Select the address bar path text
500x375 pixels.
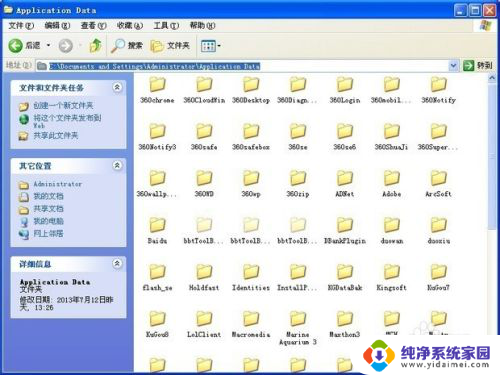155,66
